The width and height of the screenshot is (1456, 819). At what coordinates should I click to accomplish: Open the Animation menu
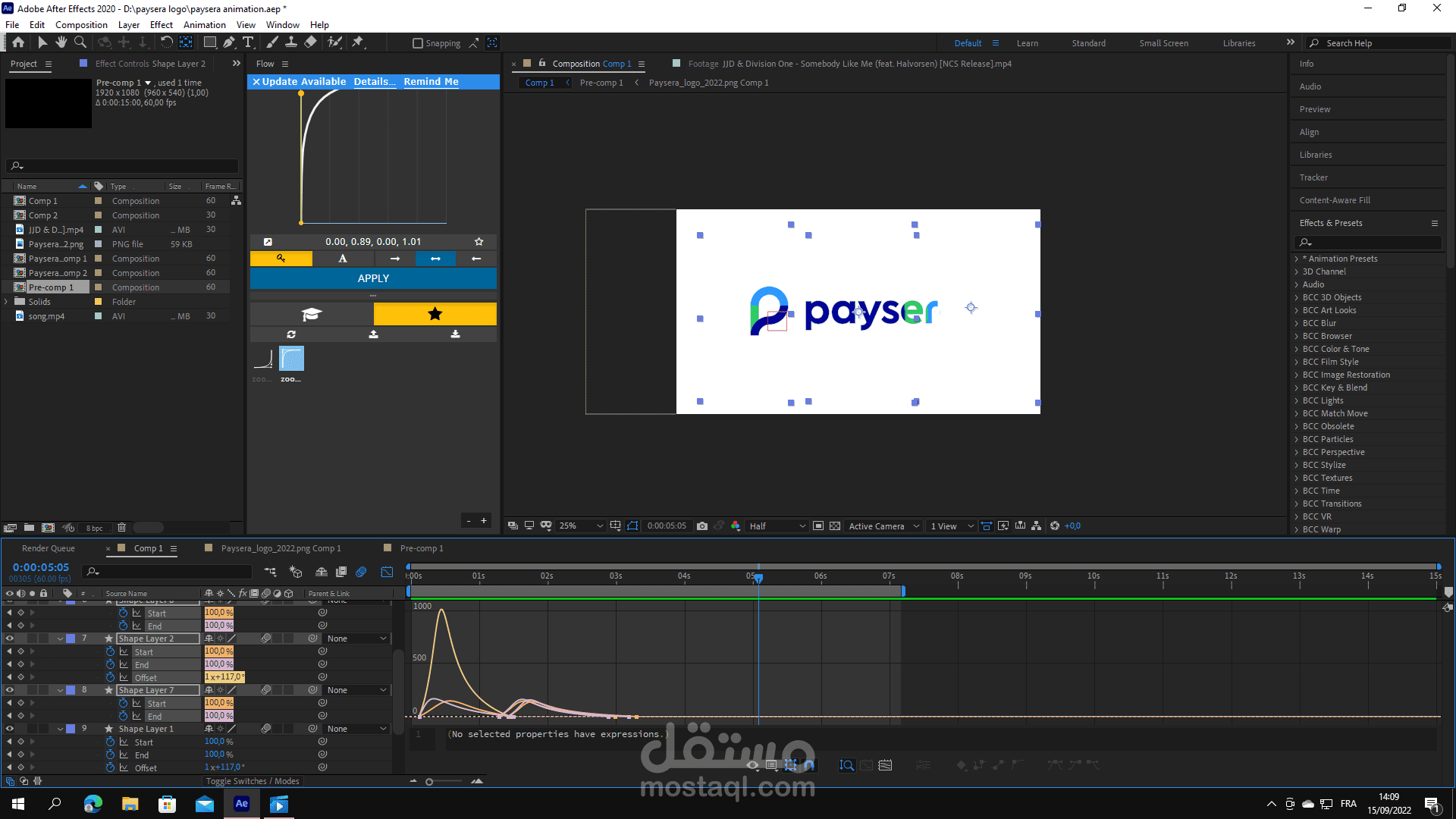(204, 25)
